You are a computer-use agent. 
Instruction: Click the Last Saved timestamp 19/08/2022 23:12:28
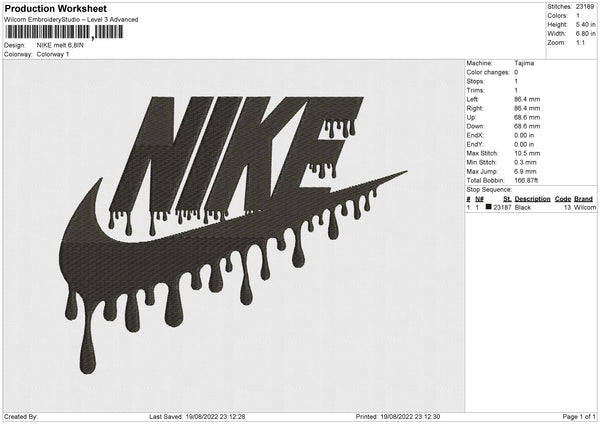coord(215,416)
